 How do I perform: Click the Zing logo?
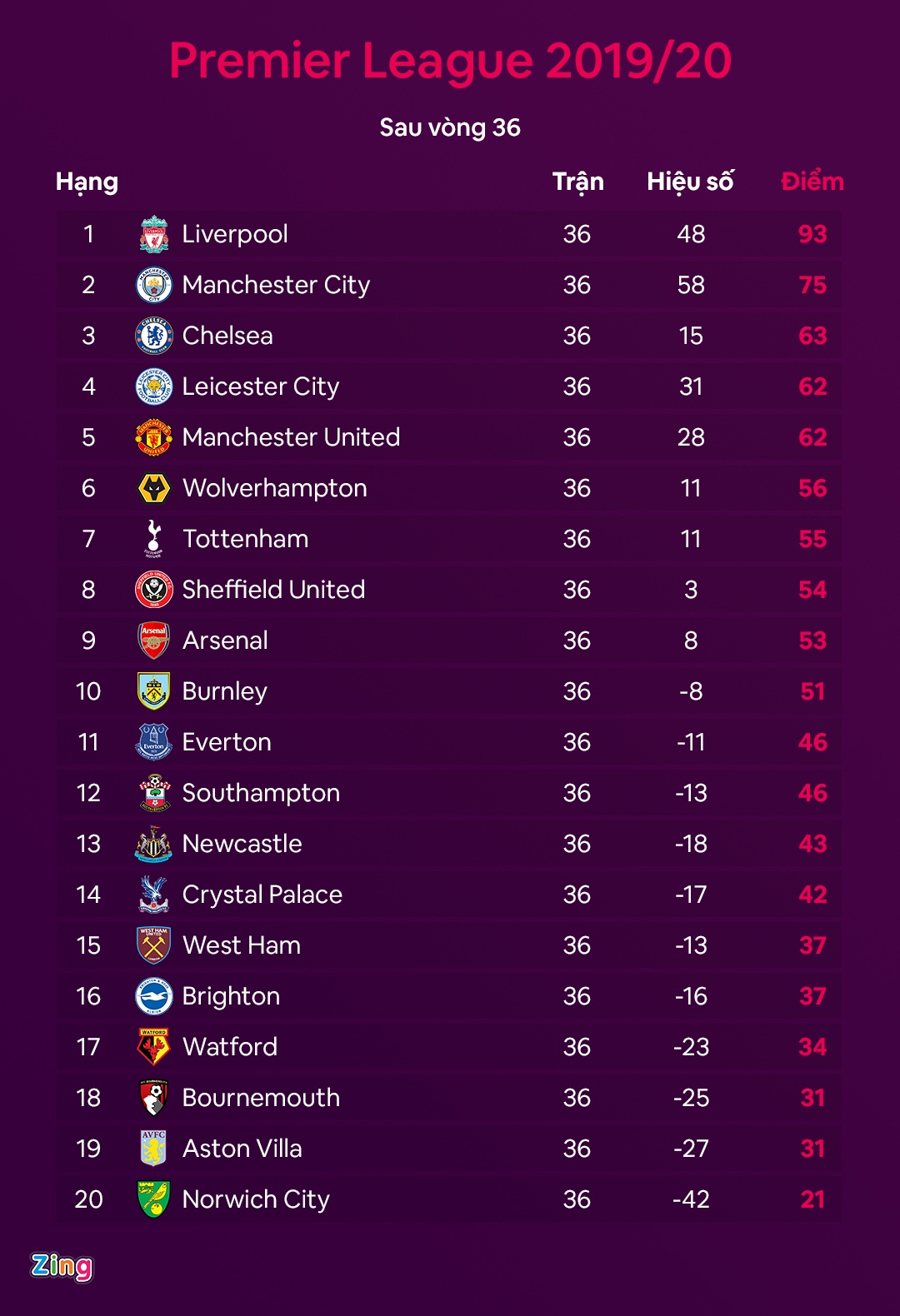pyautogui.click(x=62, y=1266)
